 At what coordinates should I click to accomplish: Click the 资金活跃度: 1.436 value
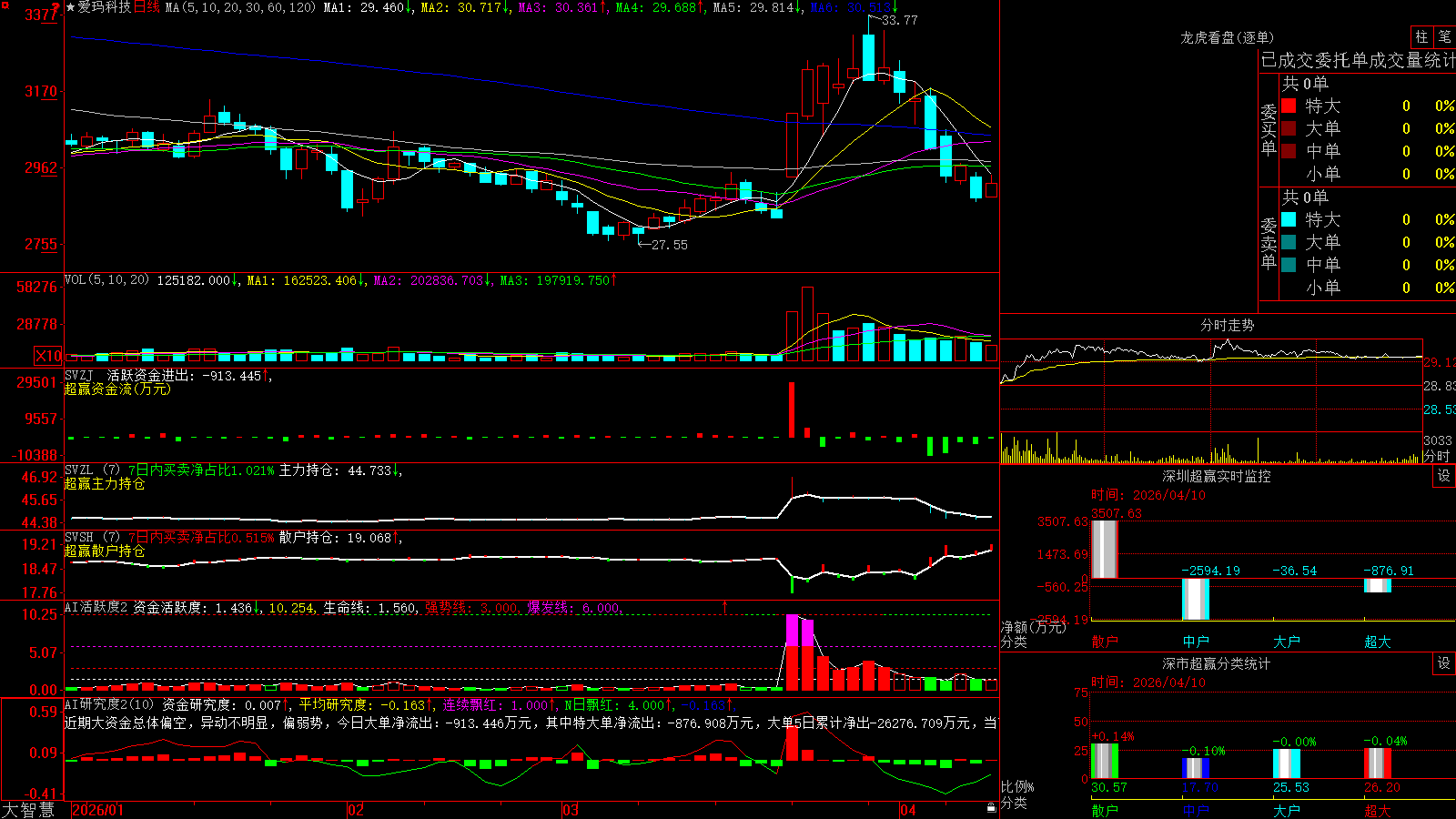(x=192, y=608)
